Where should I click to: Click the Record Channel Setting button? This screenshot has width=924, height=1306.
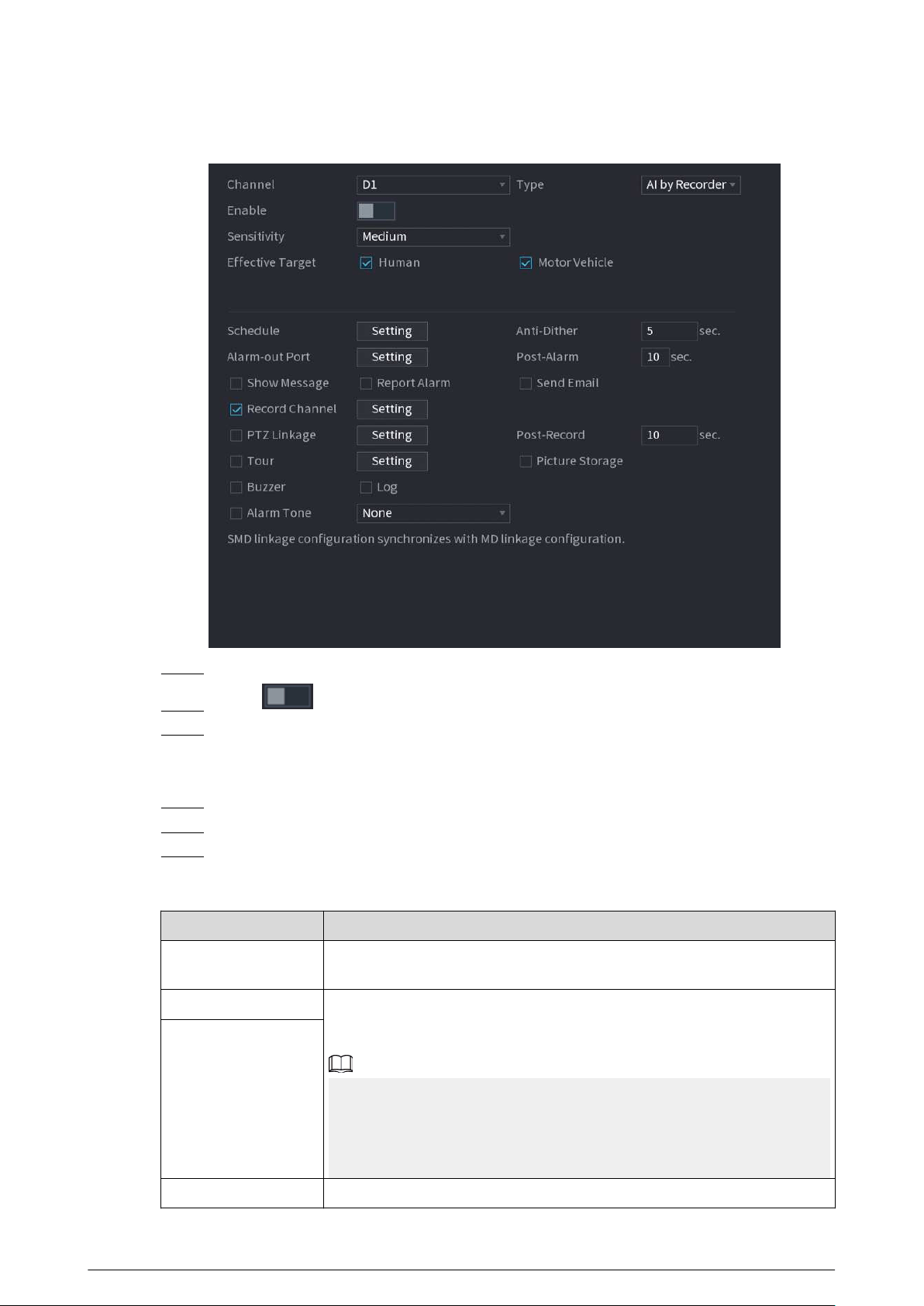coord(392,409)
